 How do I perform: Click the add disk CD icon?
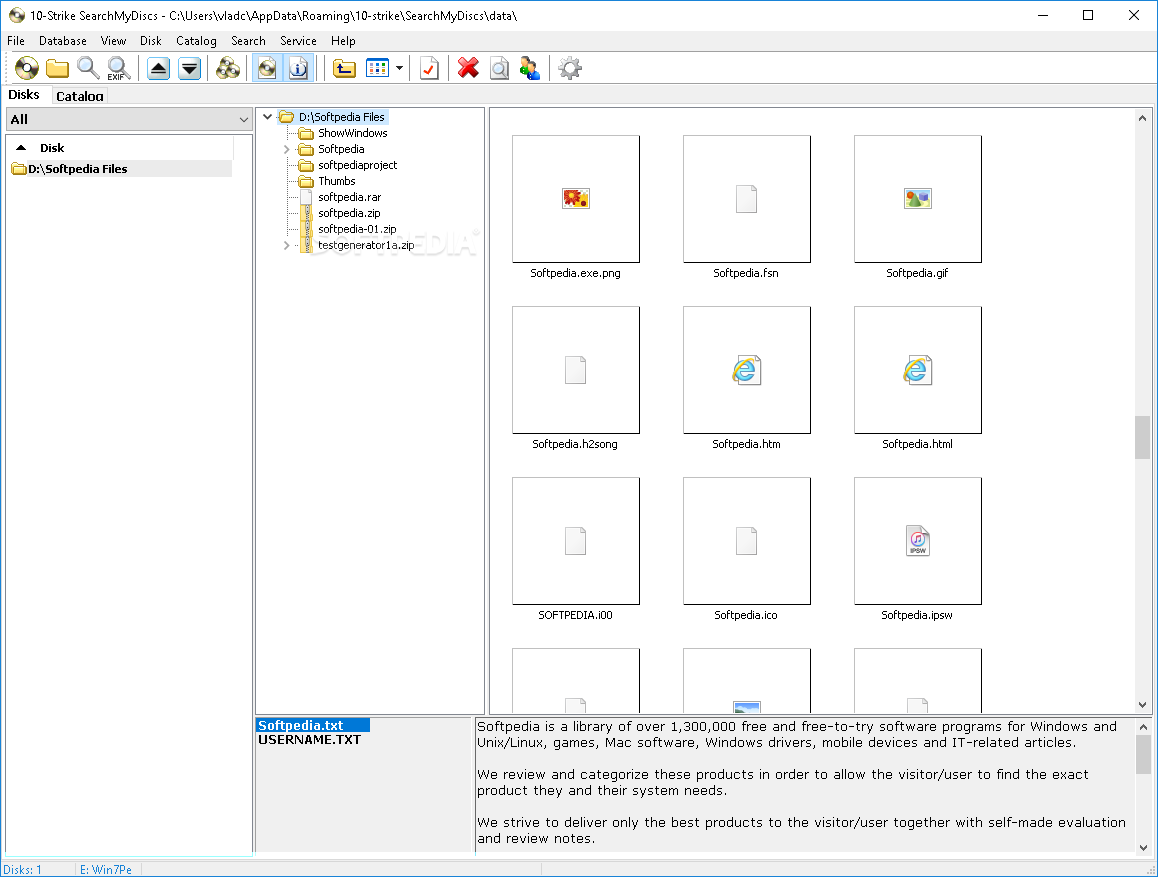[x=27, y=69]
